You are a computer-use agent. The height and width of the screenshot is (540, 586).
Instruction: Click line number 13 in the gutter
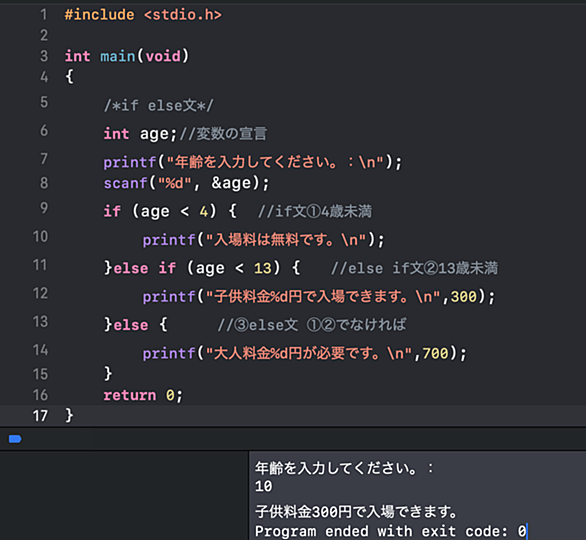point(40,321)
